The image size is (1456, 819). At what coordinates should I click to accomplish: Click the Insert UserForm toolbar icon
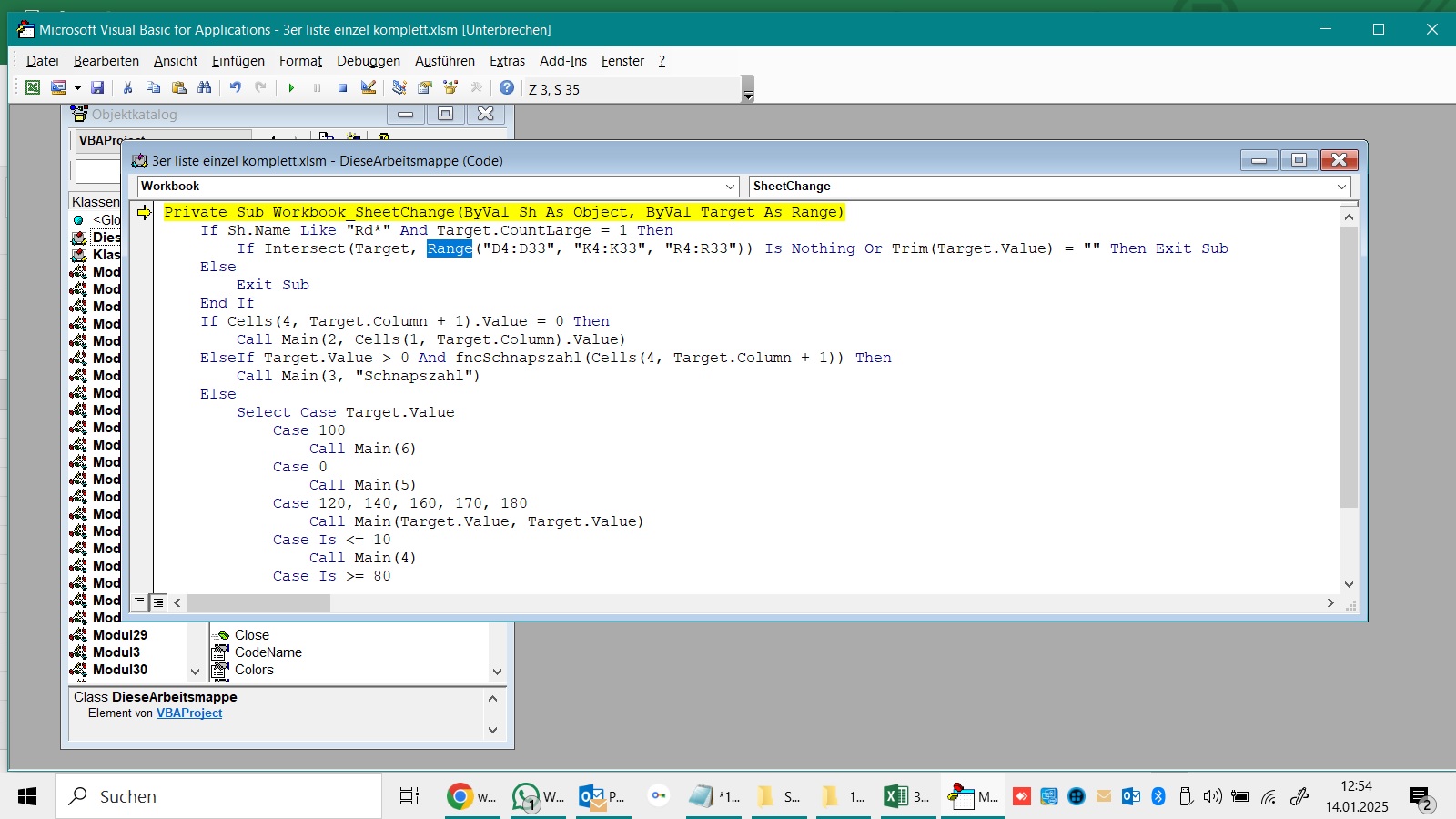pos(58,87)
